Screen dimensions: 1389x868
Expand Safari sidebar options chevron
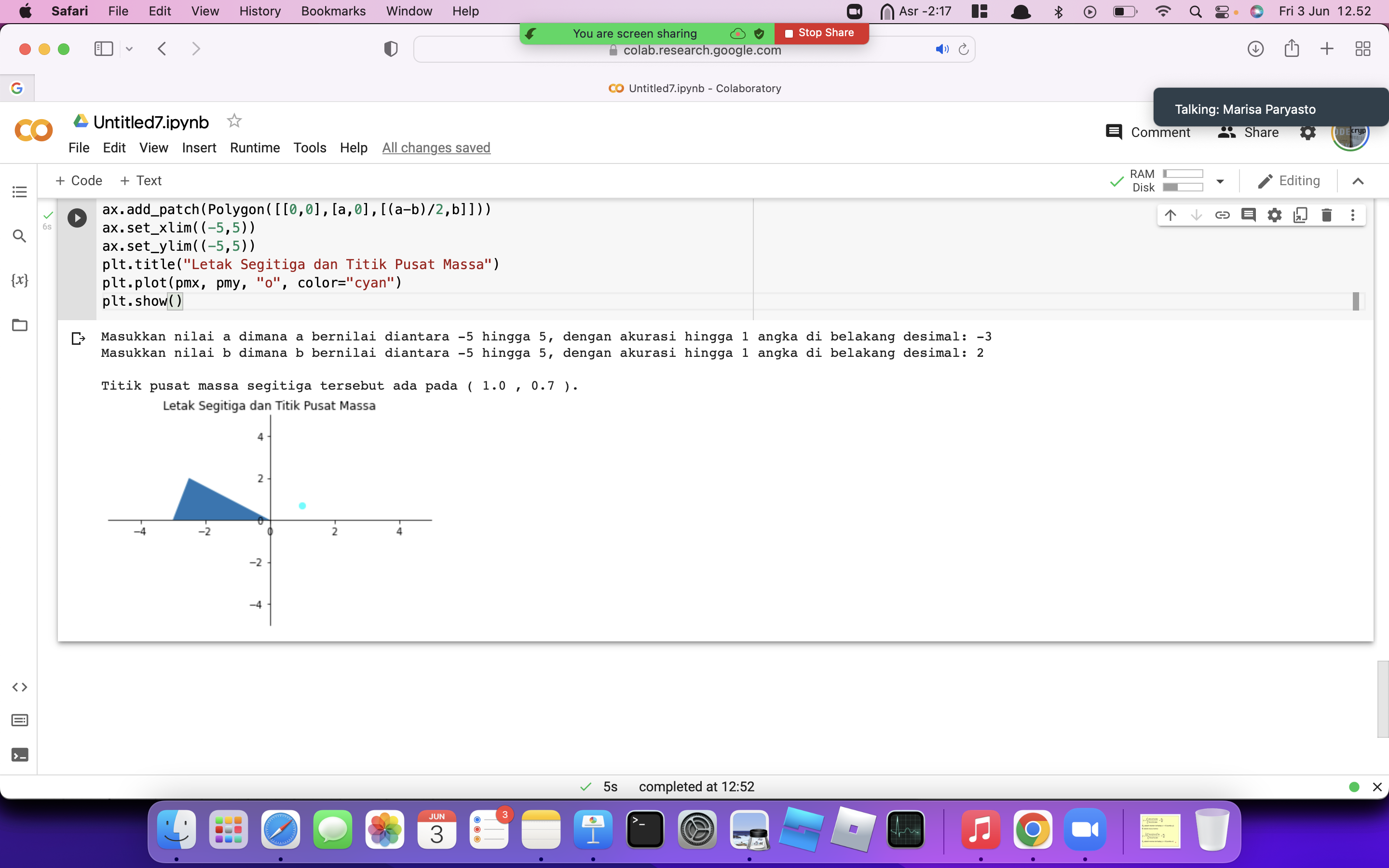(x=129, y=49)
